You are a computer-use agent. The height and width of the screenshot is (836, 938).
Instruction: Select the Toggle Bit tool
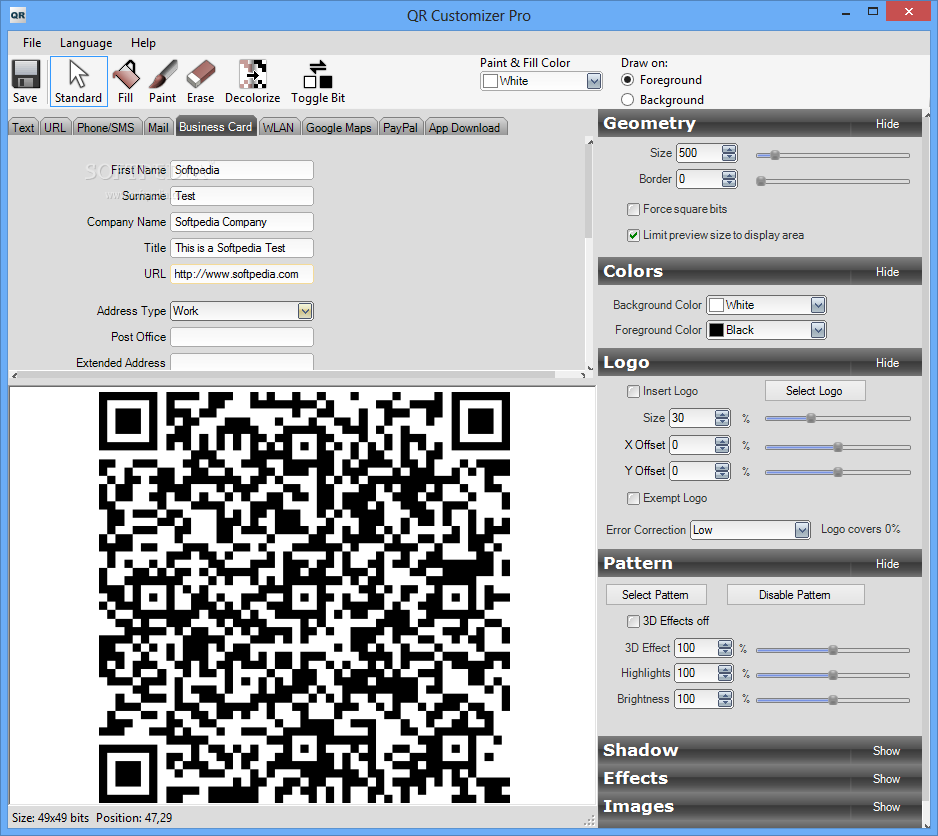click(318, 81)
